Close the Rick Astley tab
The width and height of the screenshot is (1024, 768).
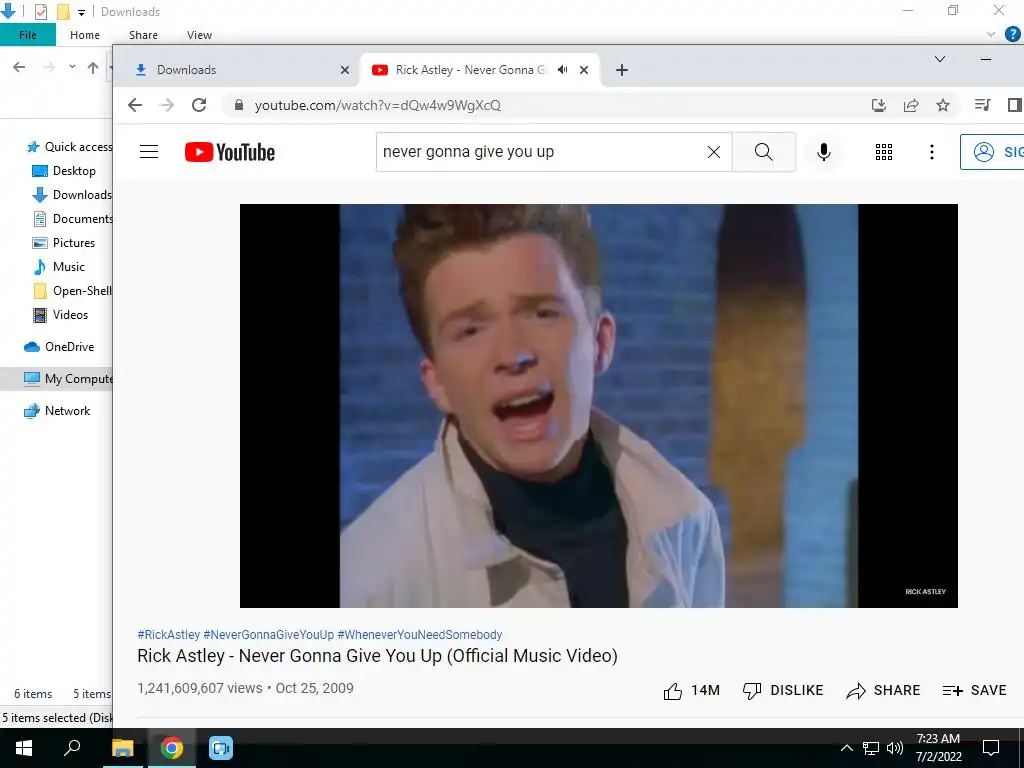(584, 70)
